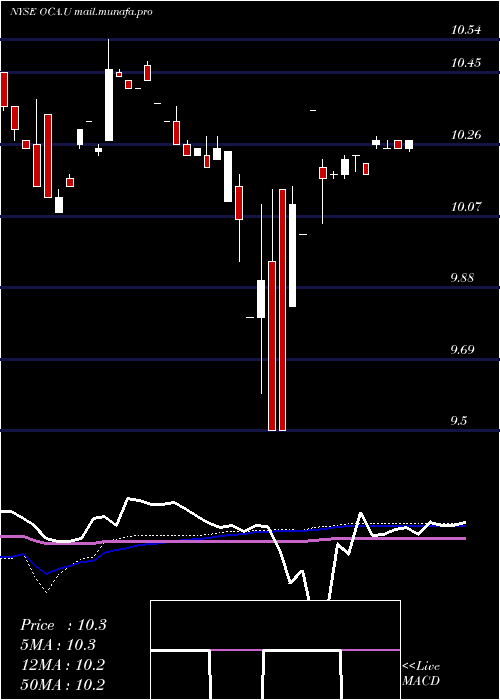Click the 10.26 price level label
The height and width of the screenshot is (700, 500).
[x=466, y=135]
